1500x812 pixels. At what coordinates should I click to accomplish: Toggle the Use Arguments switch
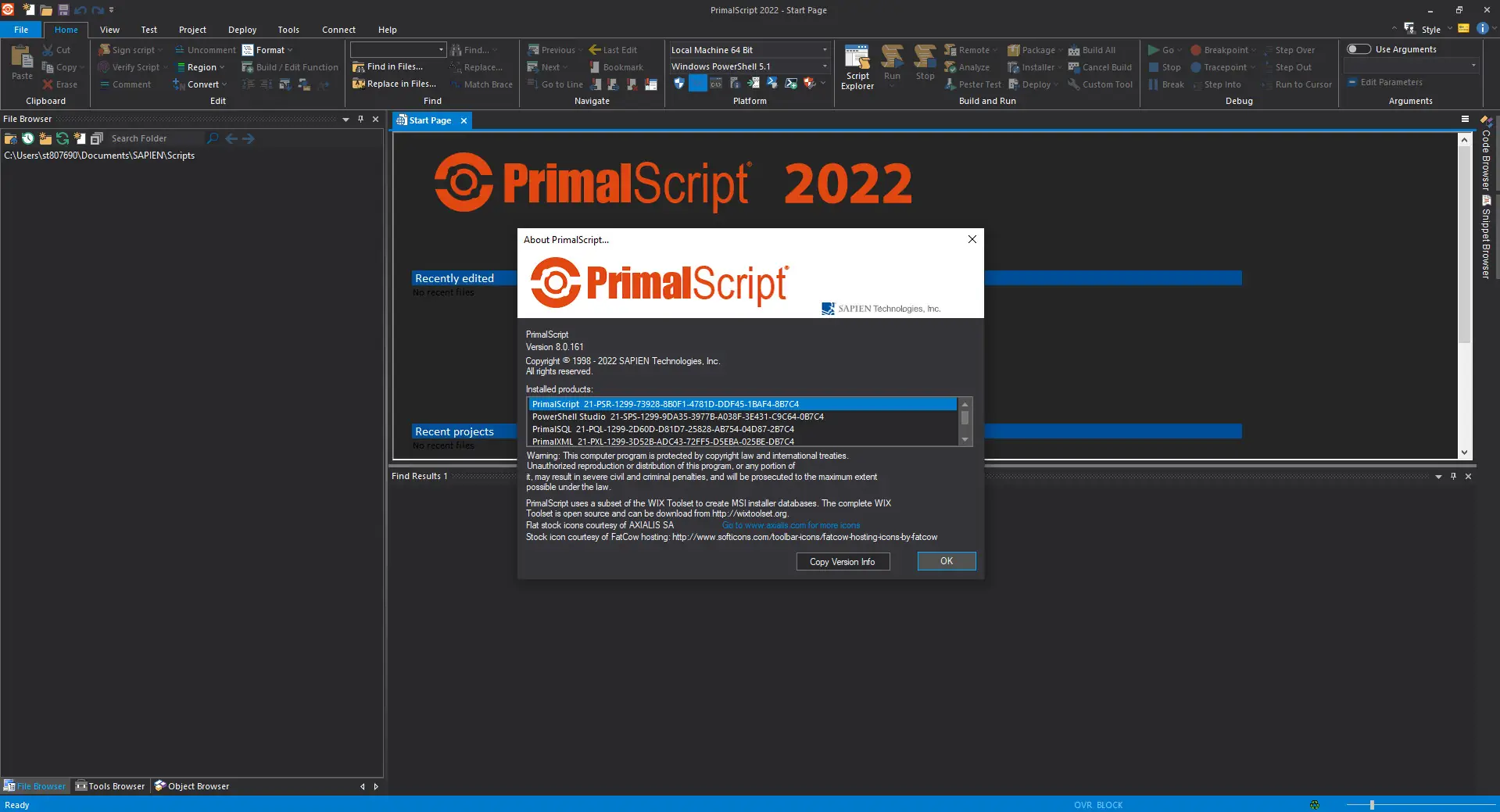tap(1359, 49)
